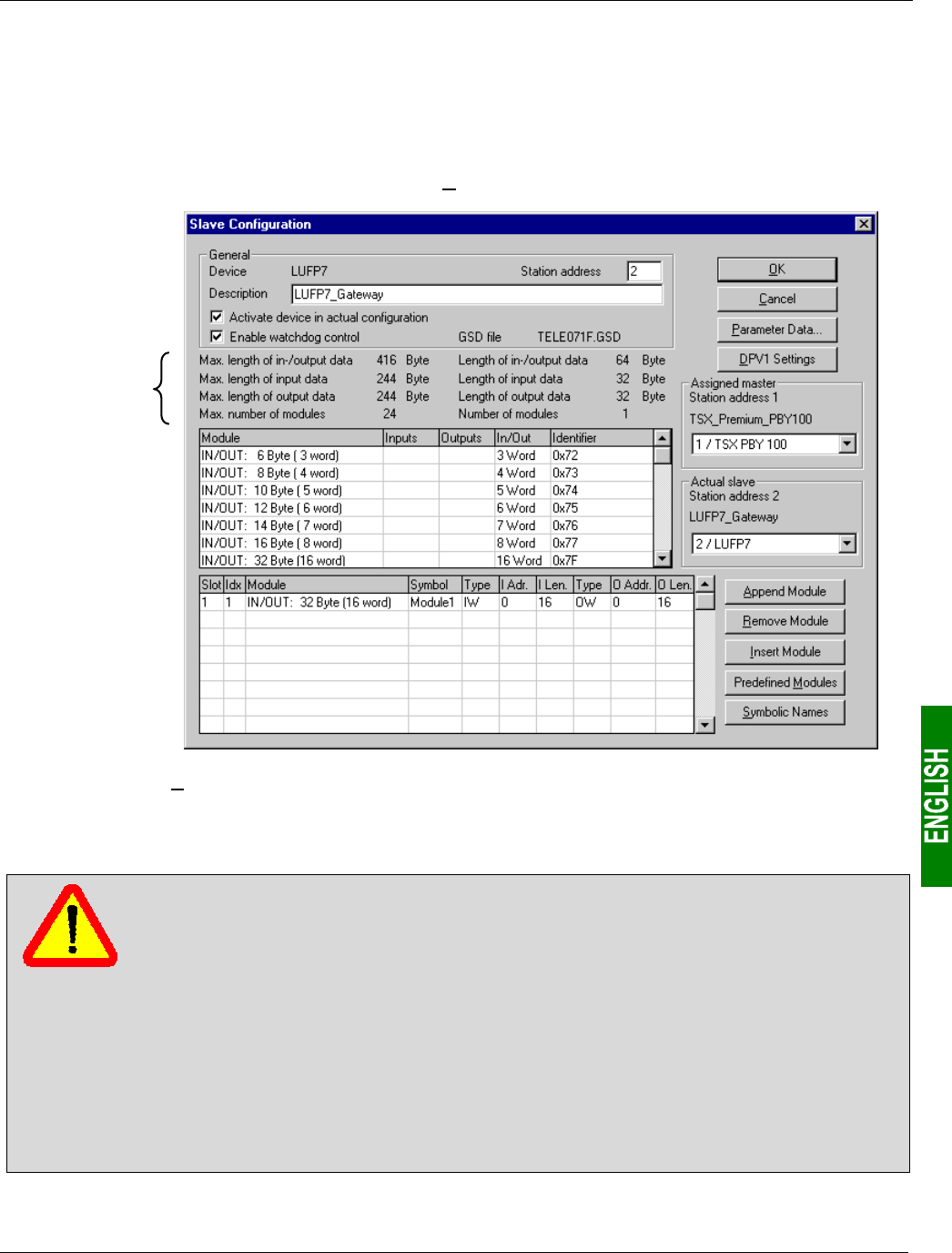Select module IN/OUT: 8 Byte (4 word)
Viewport: 952px width, 1253px height.
[x=426, y=473]
